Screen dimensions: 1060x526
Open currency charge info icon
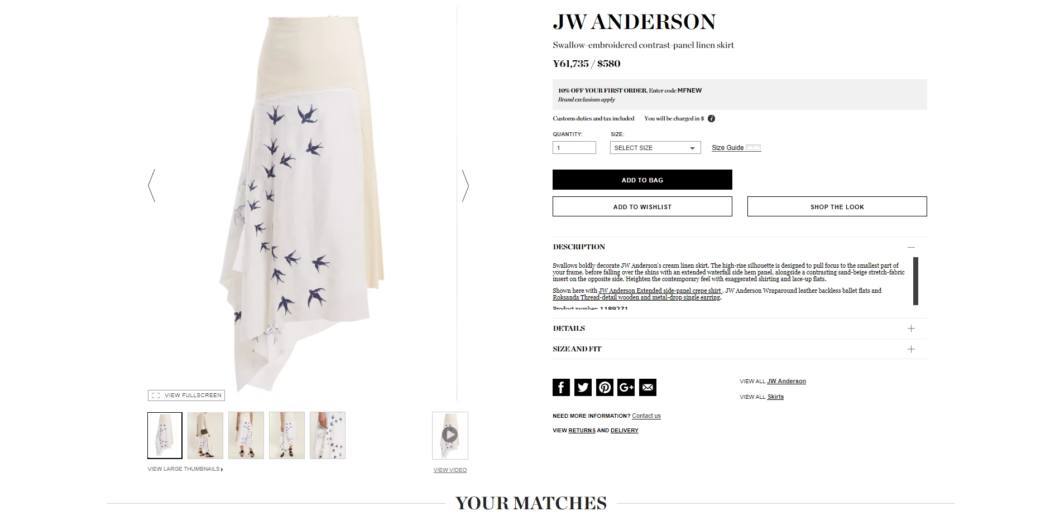[711, 118]
